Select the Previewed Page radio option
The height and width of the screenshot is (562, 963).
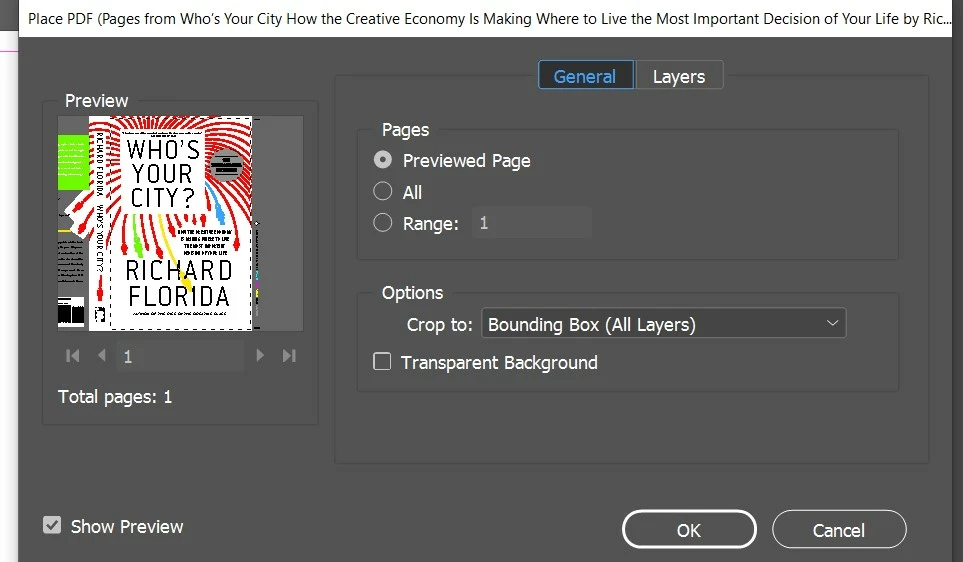click(383, 160)
